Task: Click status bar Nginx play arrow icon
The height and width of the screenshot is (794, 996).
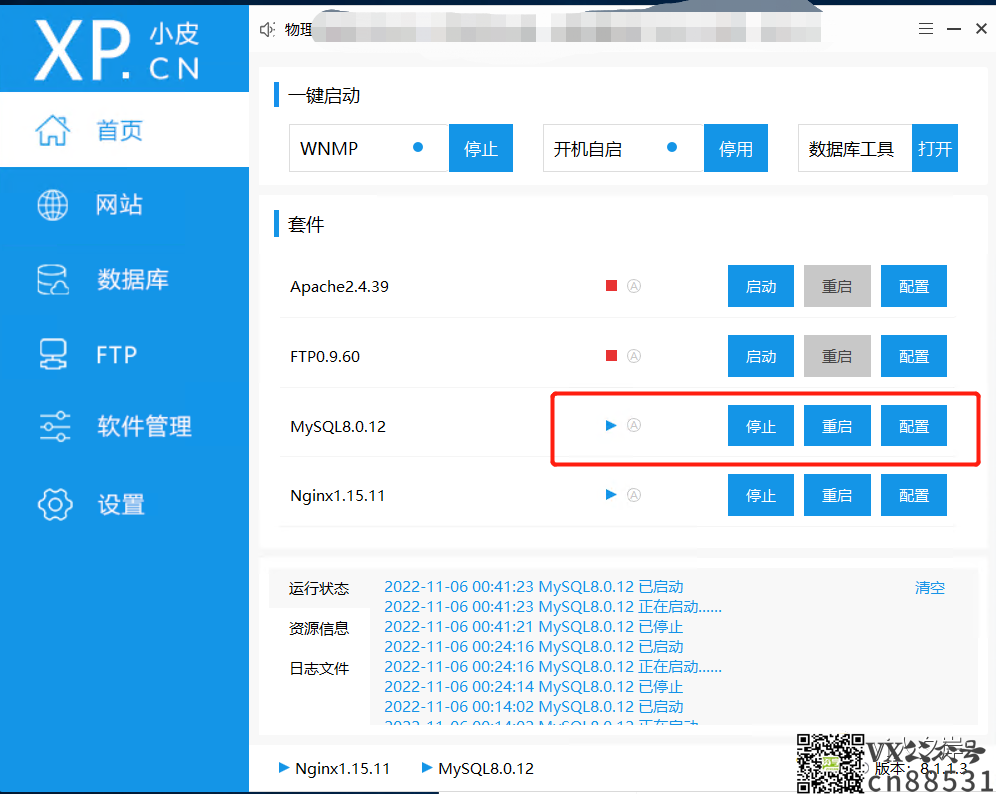Action: click(x=284, y=767)
